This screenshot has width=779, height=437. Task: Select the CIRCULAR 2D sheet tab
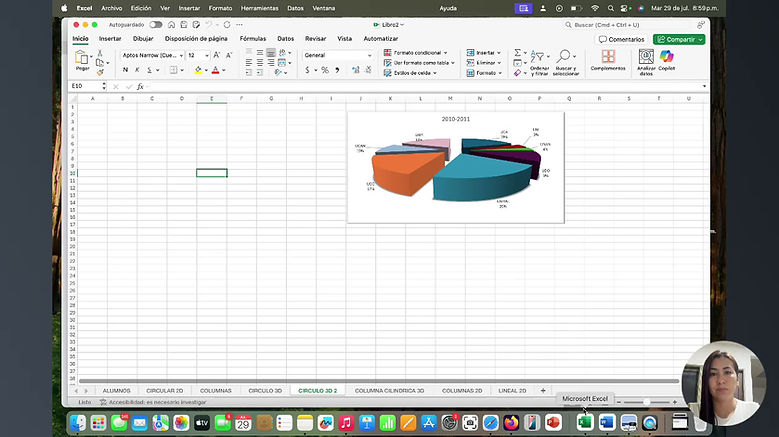click(165, 391)
